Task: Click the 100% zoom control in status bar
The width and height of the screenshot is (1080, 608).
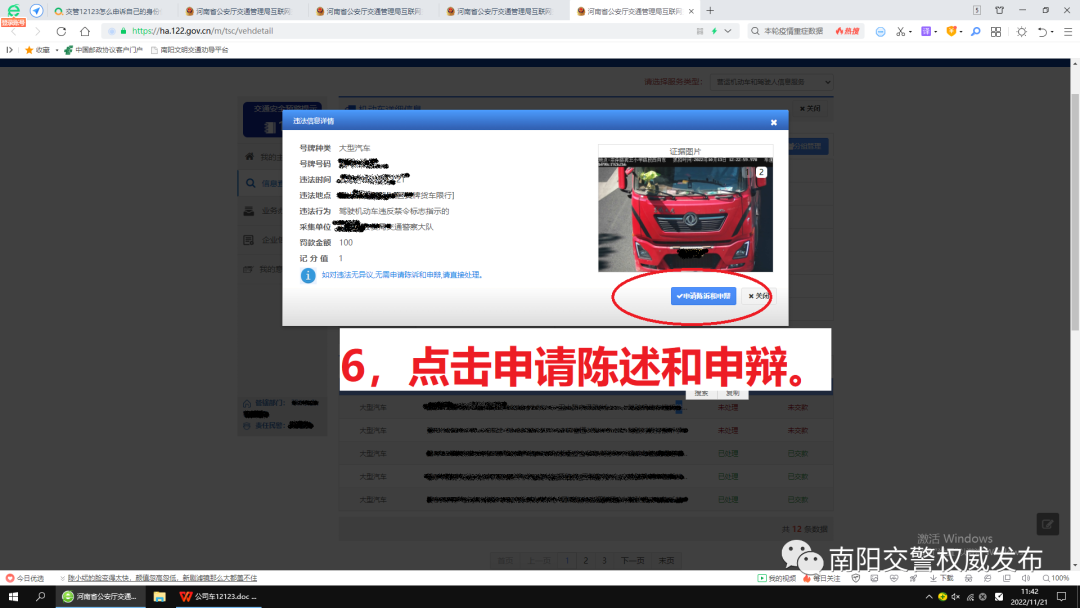Action: 1056,578
